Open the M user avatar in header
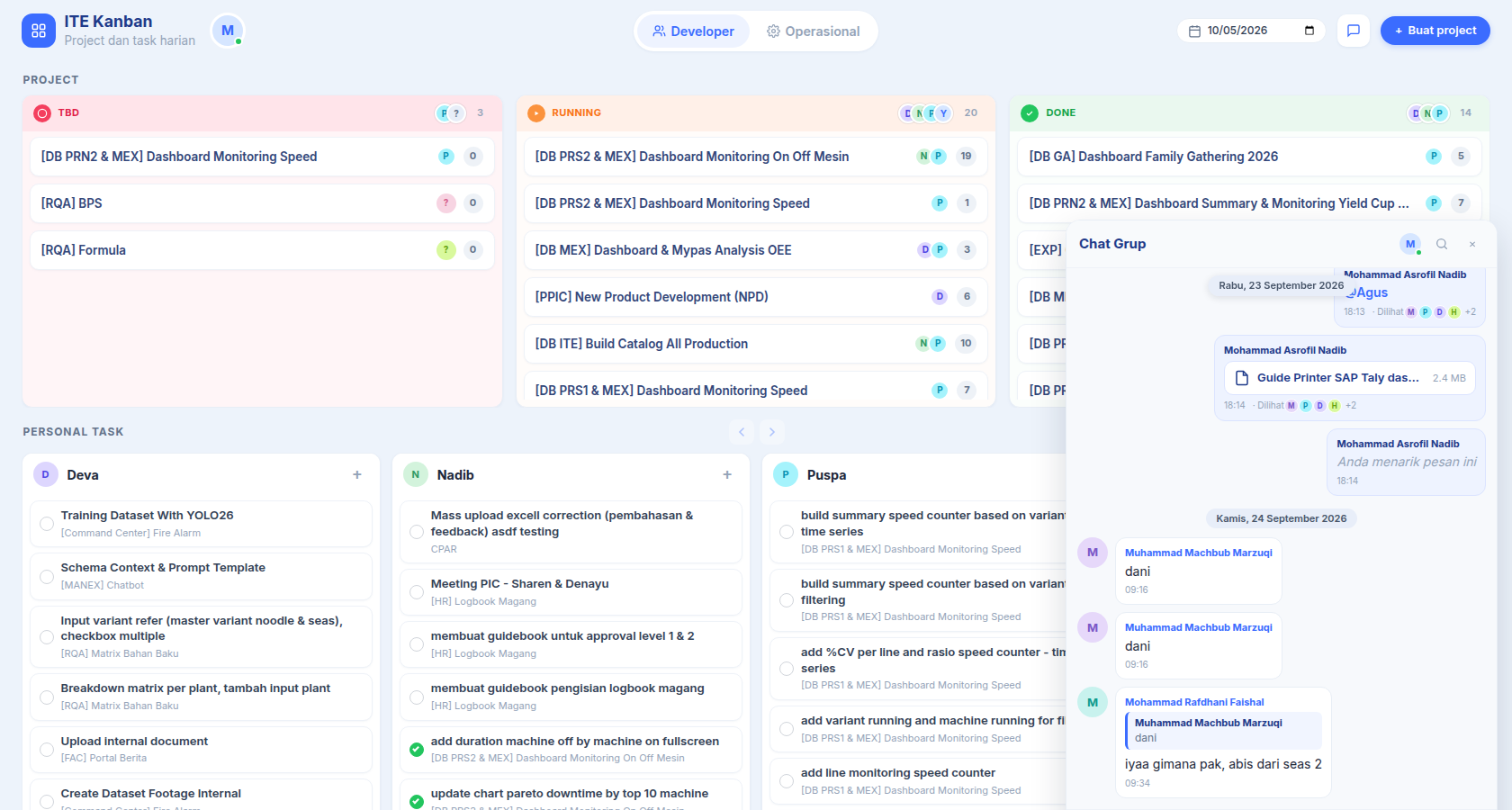 [228, 31]
